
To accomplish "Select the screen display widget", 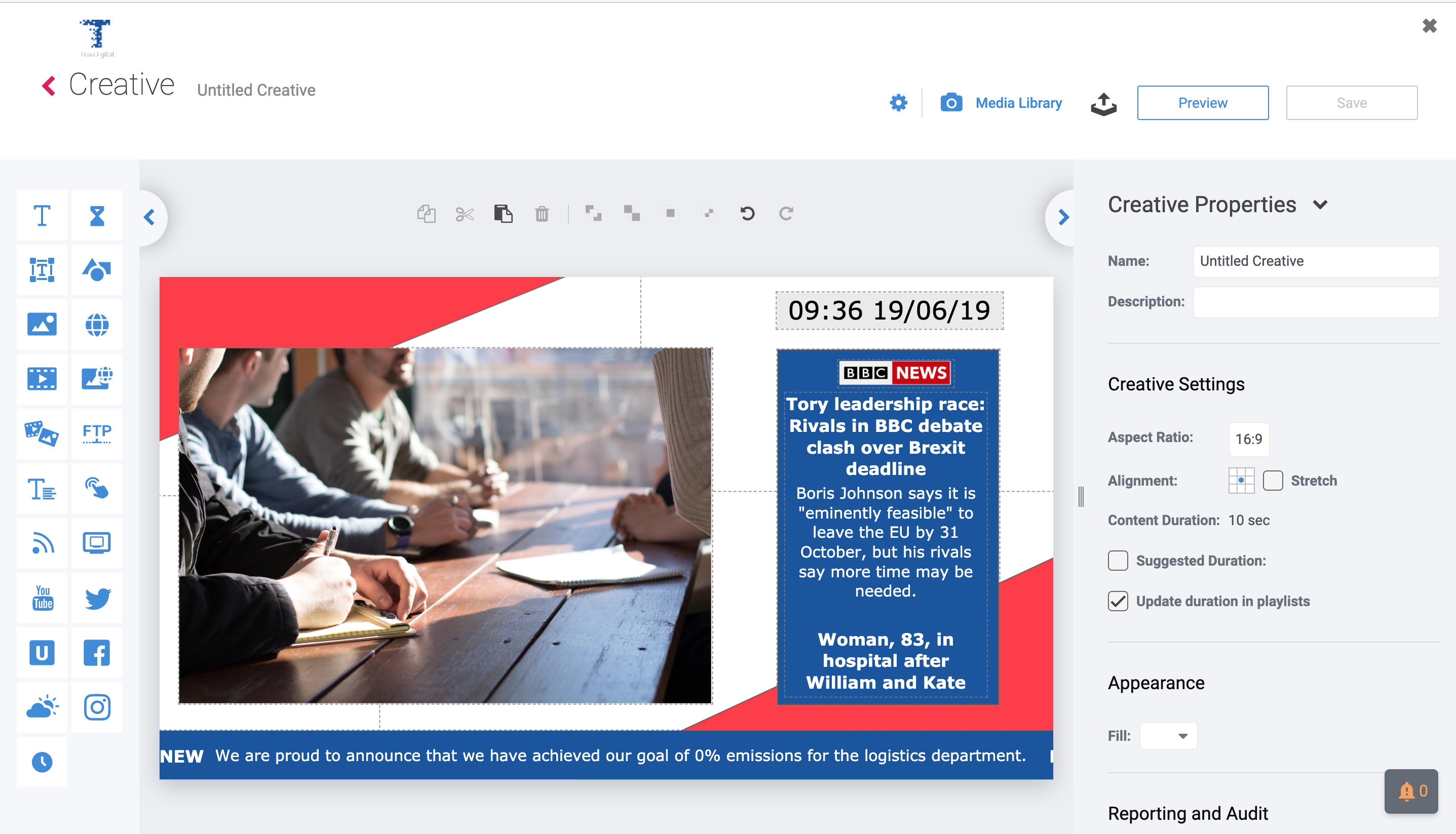I will (97, 543).
